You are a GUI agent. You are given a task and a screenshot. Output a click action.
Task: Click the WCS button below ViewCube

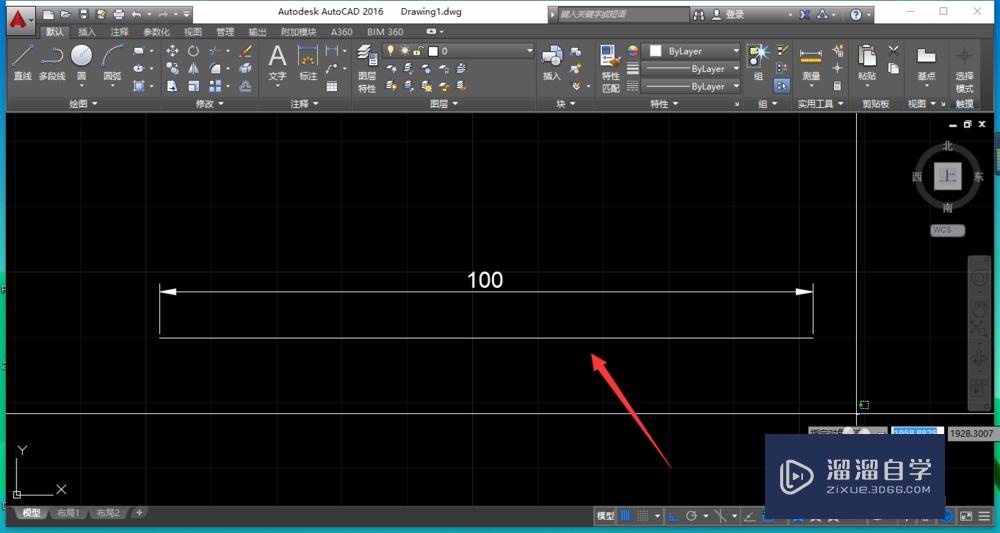coord(946,230)
